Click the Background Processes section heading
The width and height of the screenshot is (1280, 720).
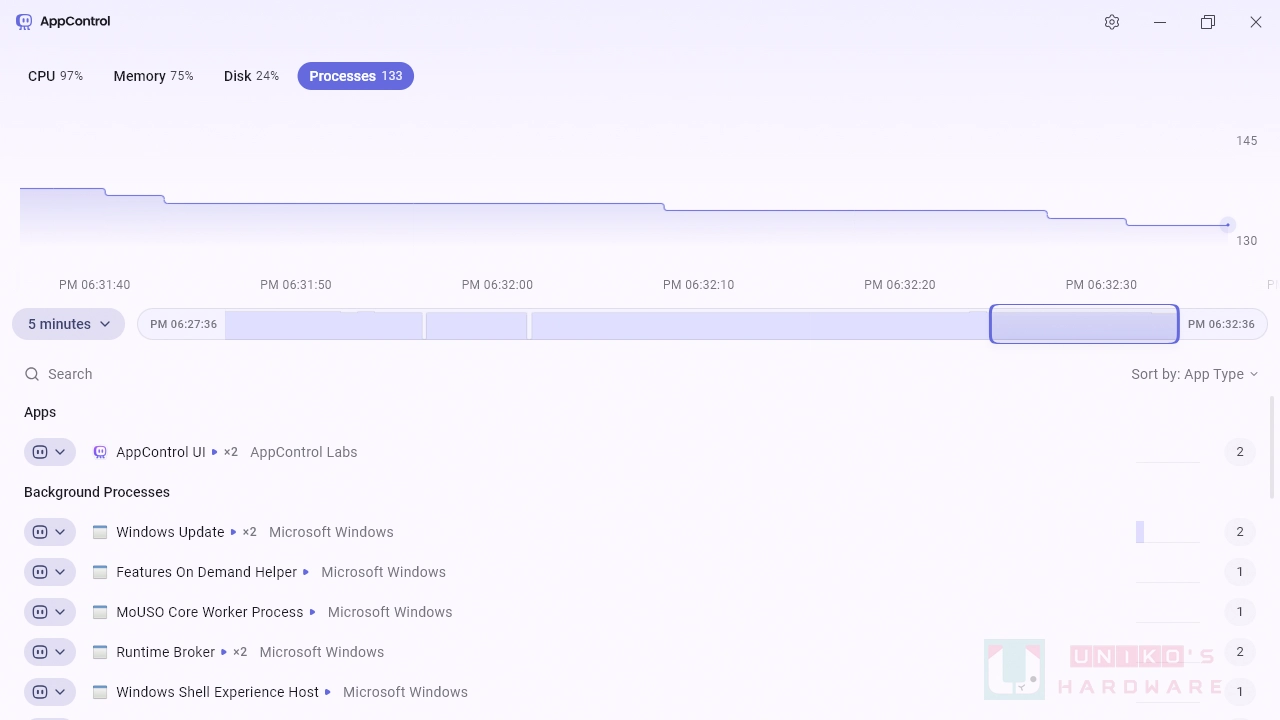click(x=97, y=492)
